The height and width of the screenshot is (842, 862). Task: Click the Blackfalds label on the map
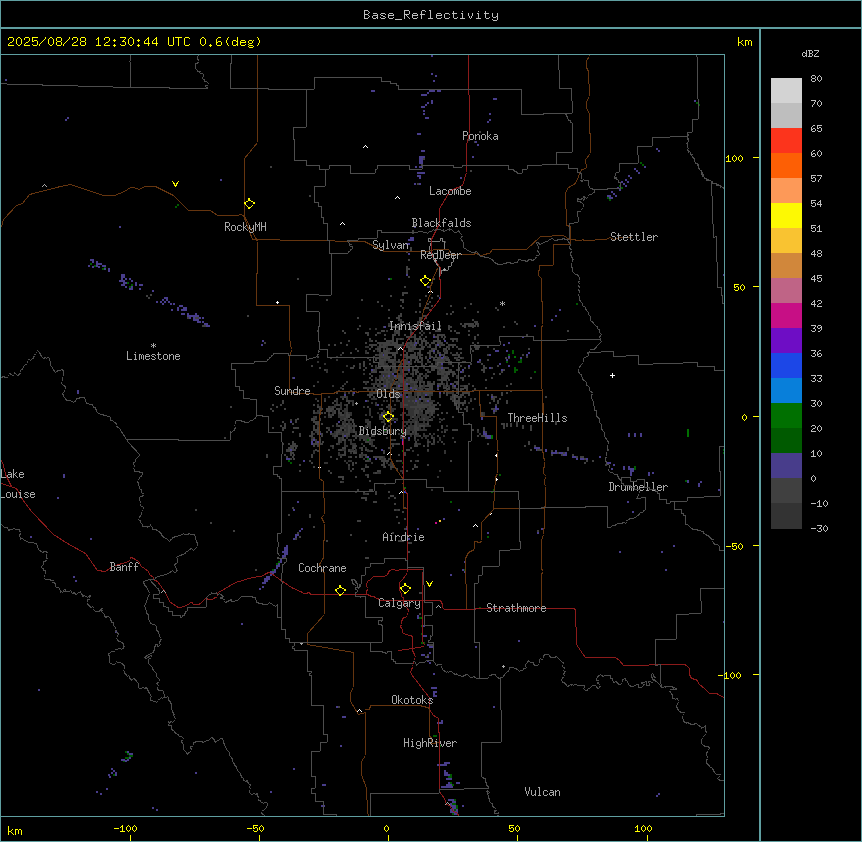pos(441,223)
